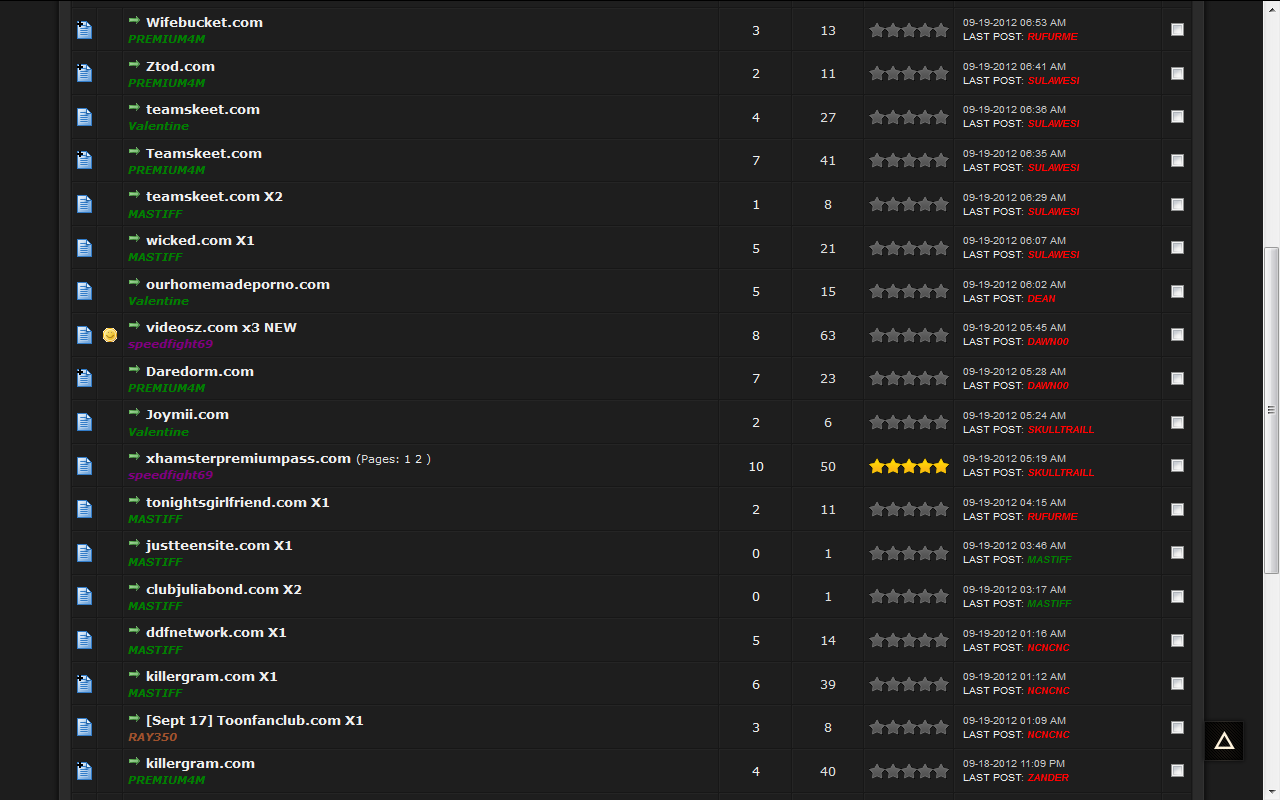Open the Daredorm.com thread title
Screen dimensions: 1280x800
200,371
